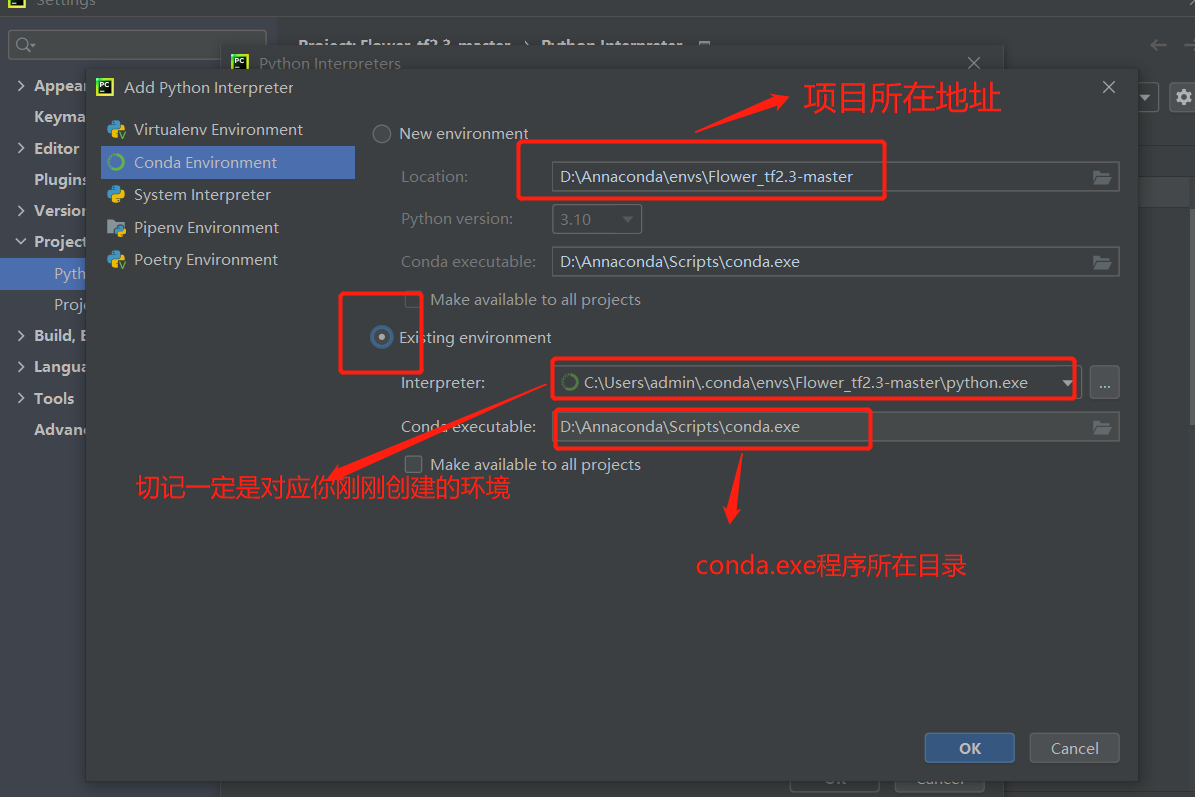
Task: Click the PyCharm icon in dialog title
Action: pyautogui.click(x=105, y=87)
